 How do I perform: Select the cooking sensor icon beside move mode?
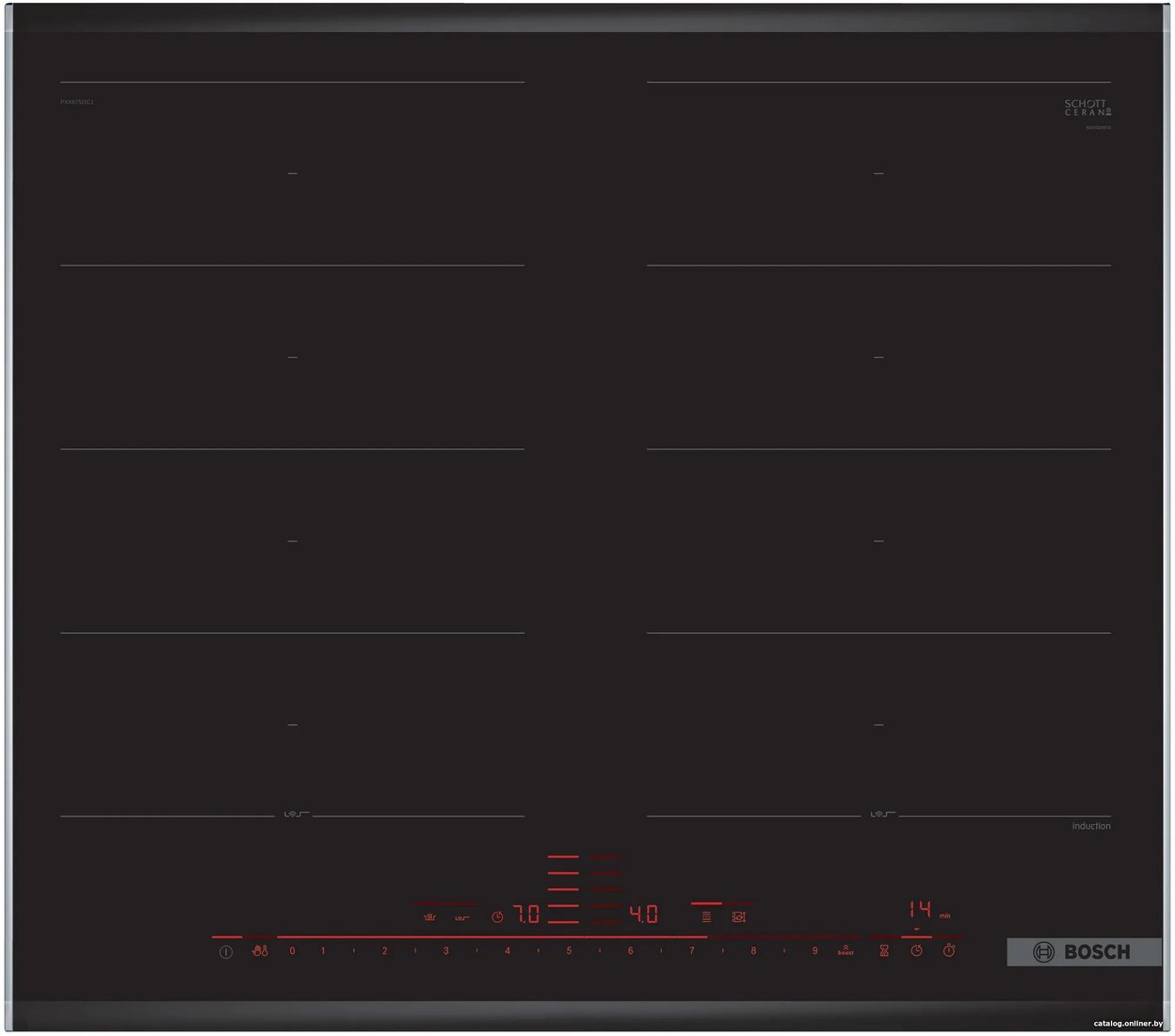click(x=739, y=916)
